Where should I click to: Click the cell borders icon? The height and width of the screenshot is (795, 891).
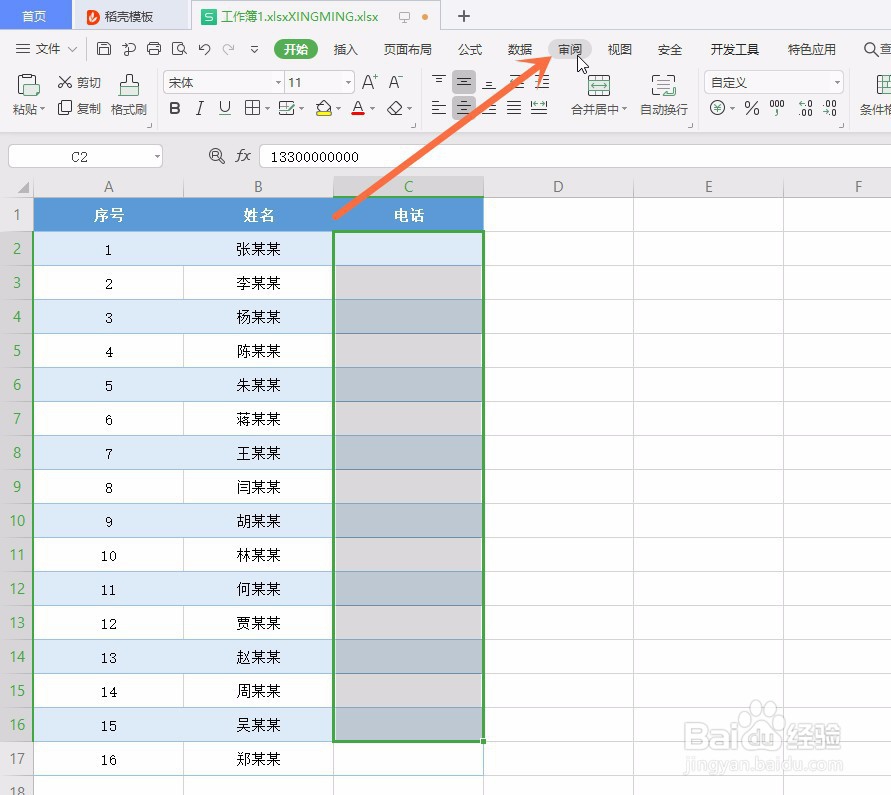pos(252,107)
